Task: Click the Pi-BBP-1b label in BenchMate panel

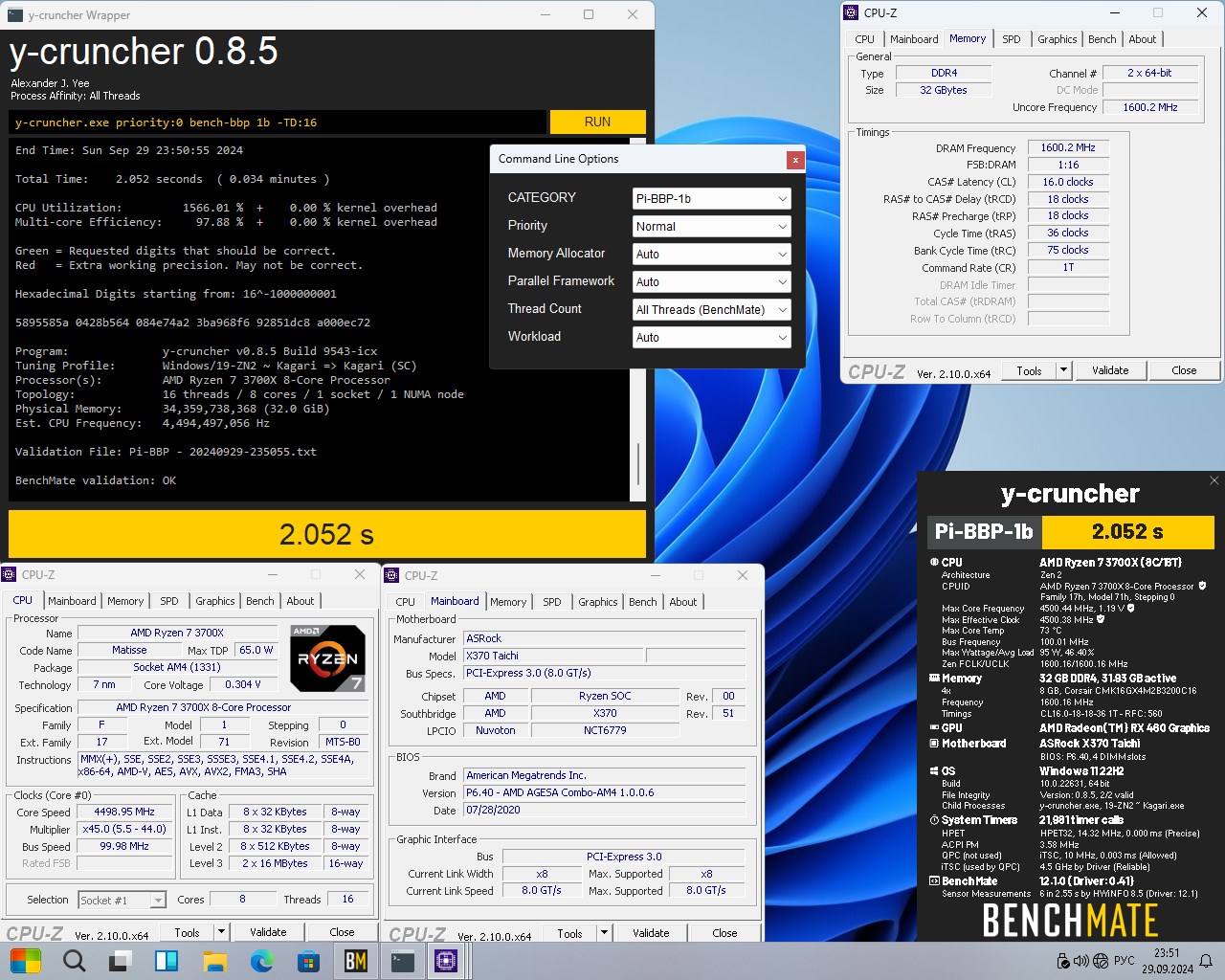Action: coord(984,532)
